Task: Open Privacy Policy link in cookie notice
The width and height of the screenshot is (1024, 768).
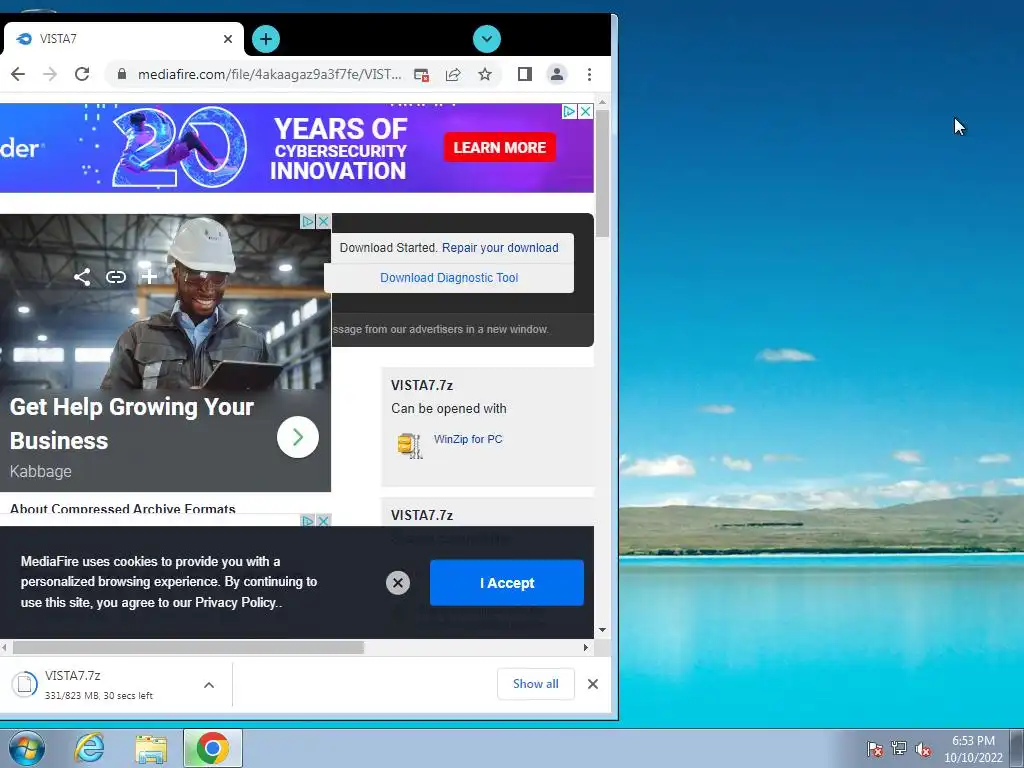Action: click(235, 603)
